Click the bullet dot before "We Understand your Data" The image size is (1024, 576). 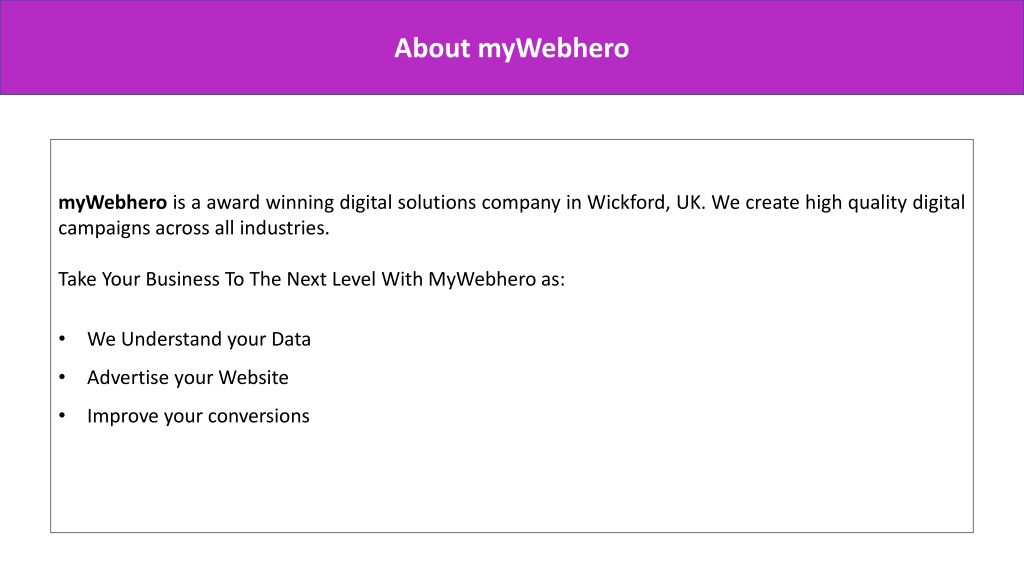62,338
